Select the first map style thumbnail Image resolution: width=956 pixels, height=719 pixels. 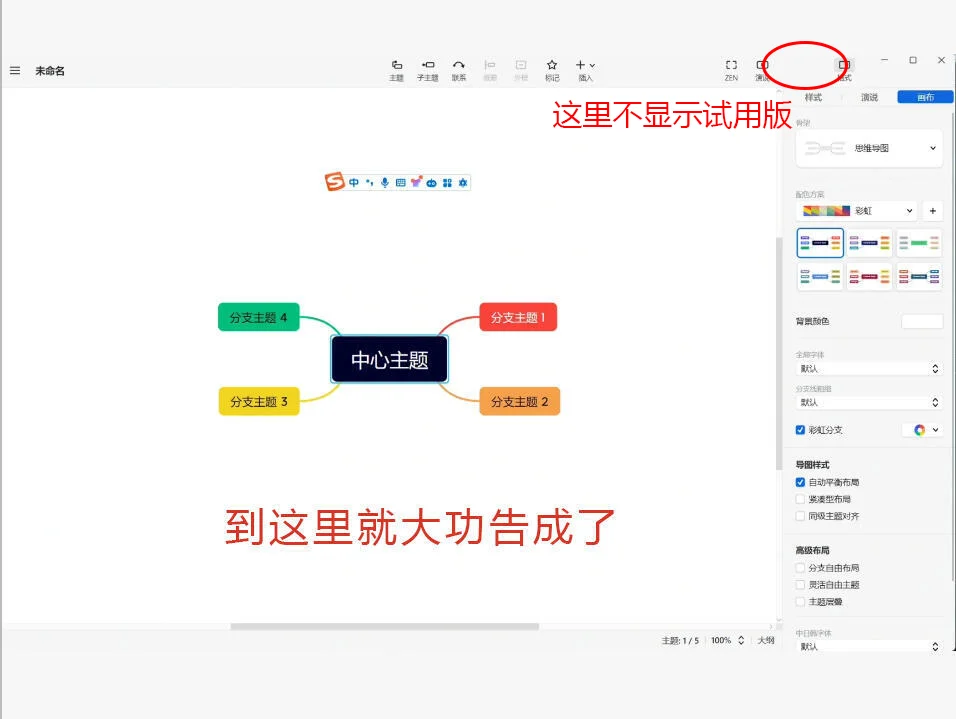(819, 243)
